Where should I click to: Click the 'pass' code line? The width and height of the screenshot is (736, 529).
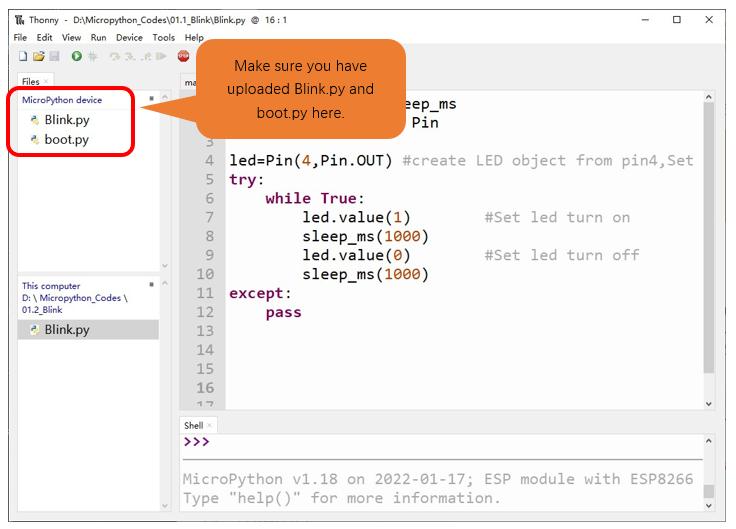(x=284, y=313)
